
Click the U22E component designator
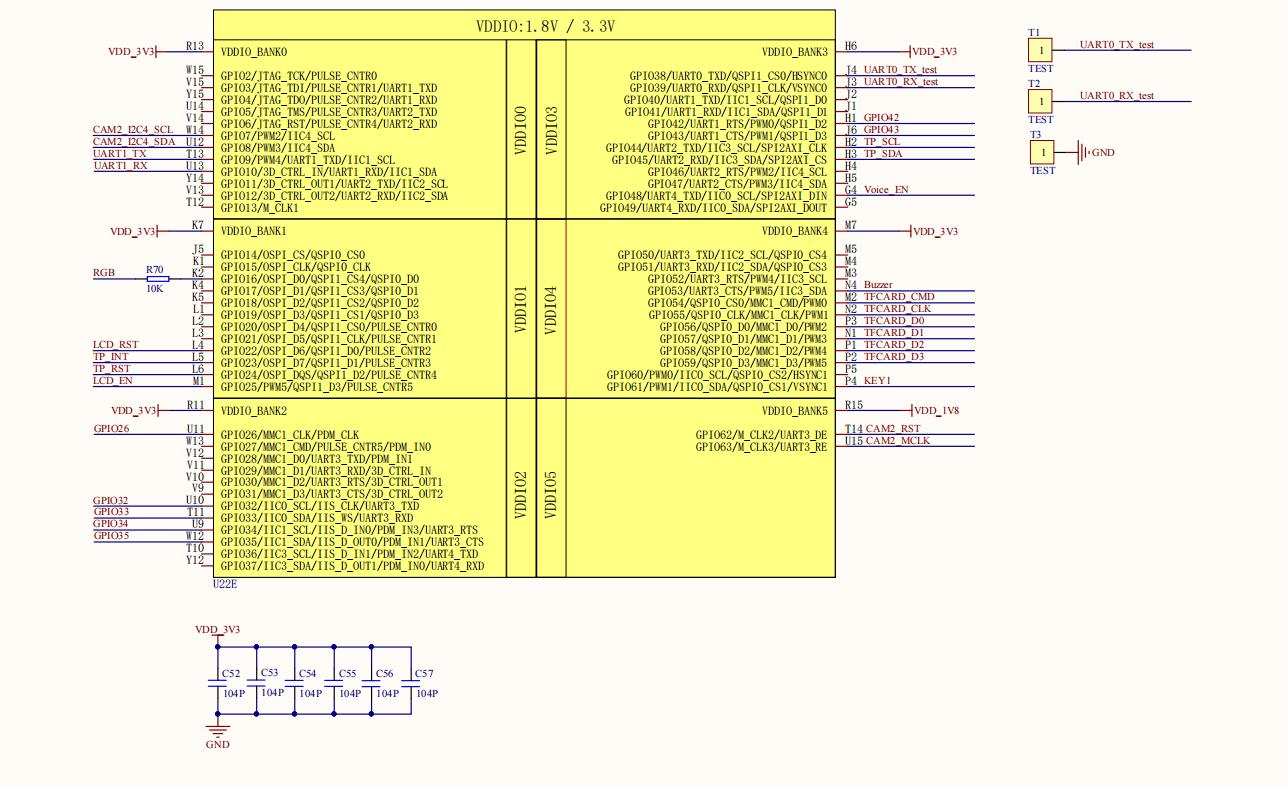[225, 584]
